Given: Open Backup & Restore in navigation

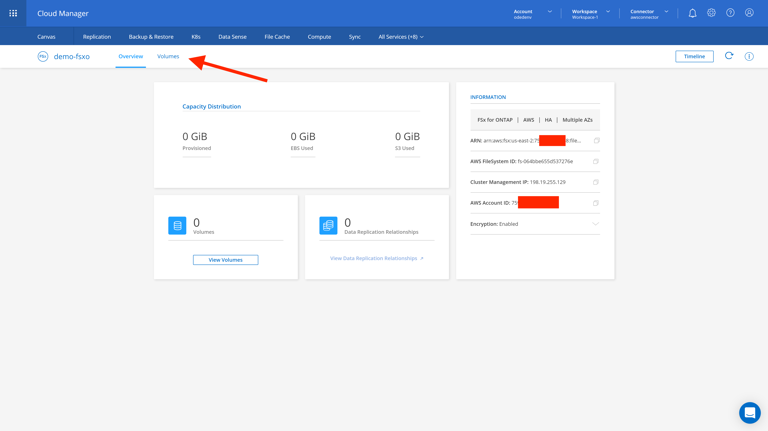Looking at the screenshot, I should point(151,37).
